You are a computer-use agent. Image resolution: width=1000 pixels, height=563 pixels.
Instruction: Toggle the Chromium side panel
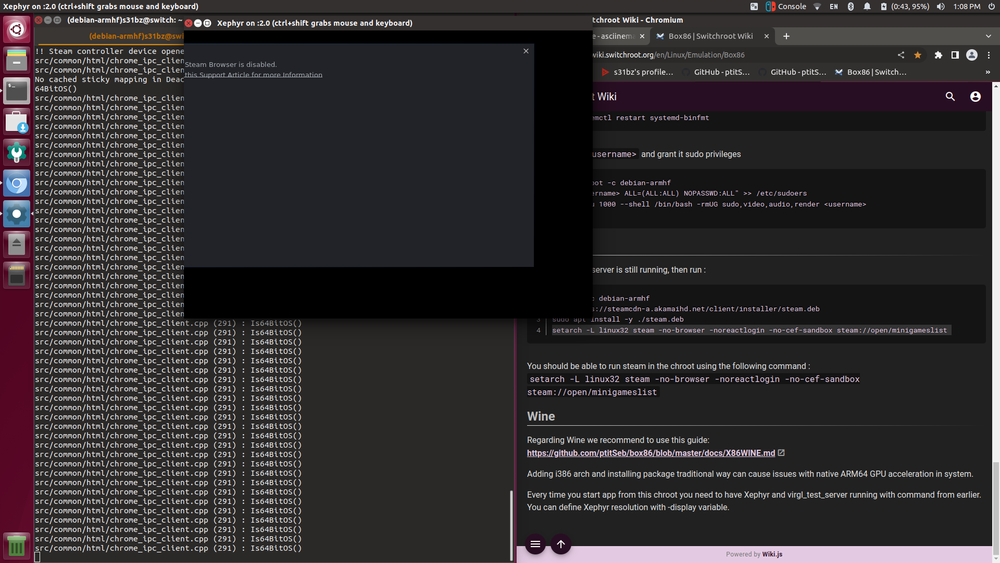(x=955, y=55)
